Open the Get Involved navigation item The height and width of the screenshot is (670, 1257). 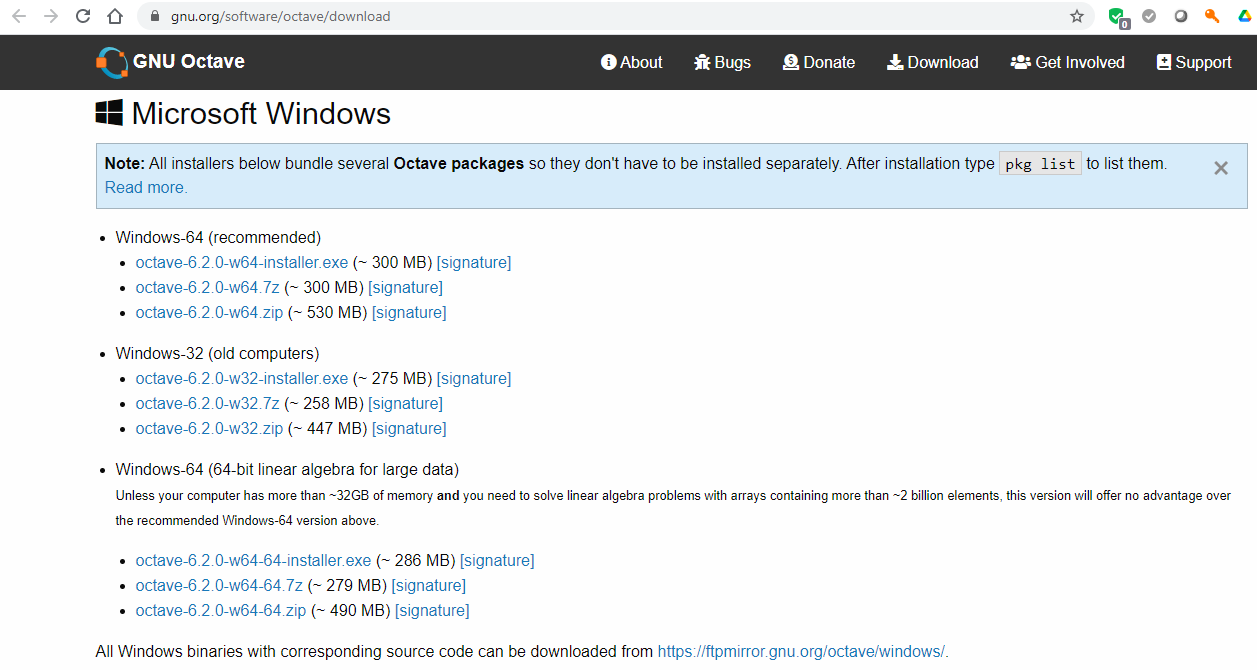[x=1067, y=62]
